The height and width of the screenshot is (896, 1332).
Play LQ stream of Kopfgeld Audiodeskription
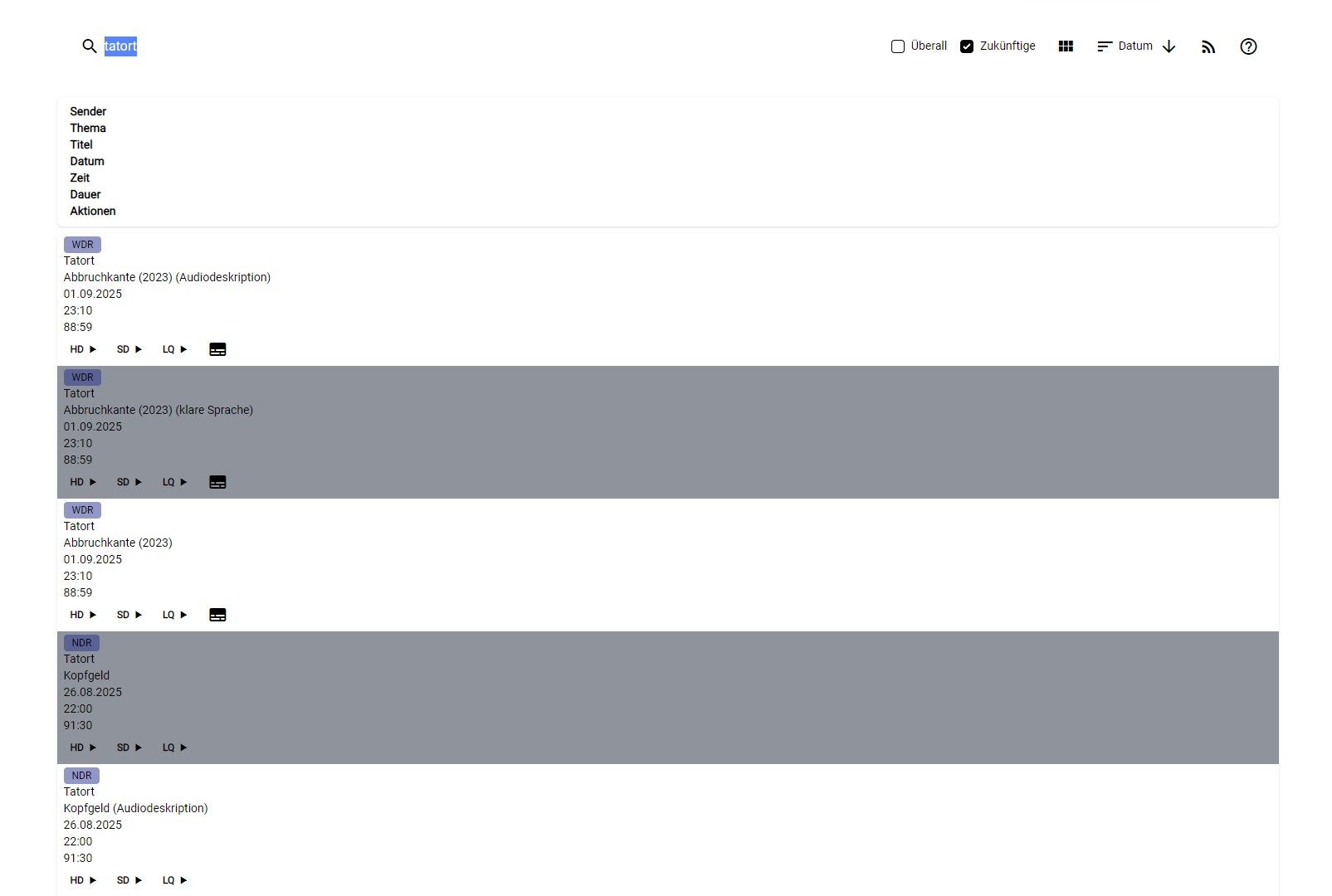[x=175, y=880]
